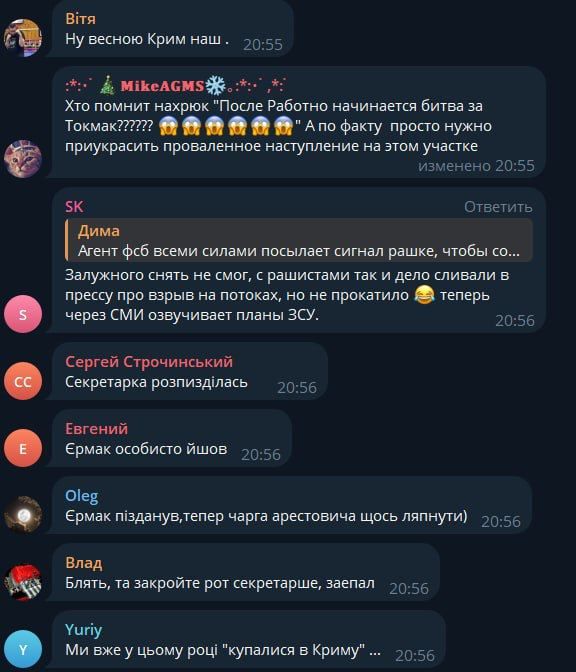Screen dimensions: 576x672
Task: Open the Yuriy username link
Action: pos(84,630)
